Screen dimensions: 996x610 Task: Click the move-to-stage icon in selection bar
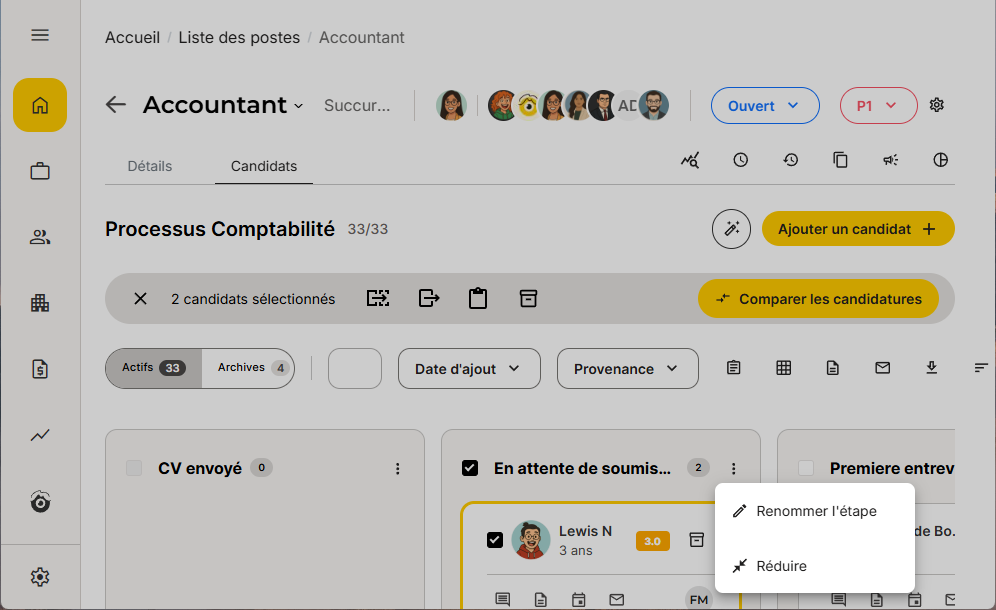coord(378,298)
